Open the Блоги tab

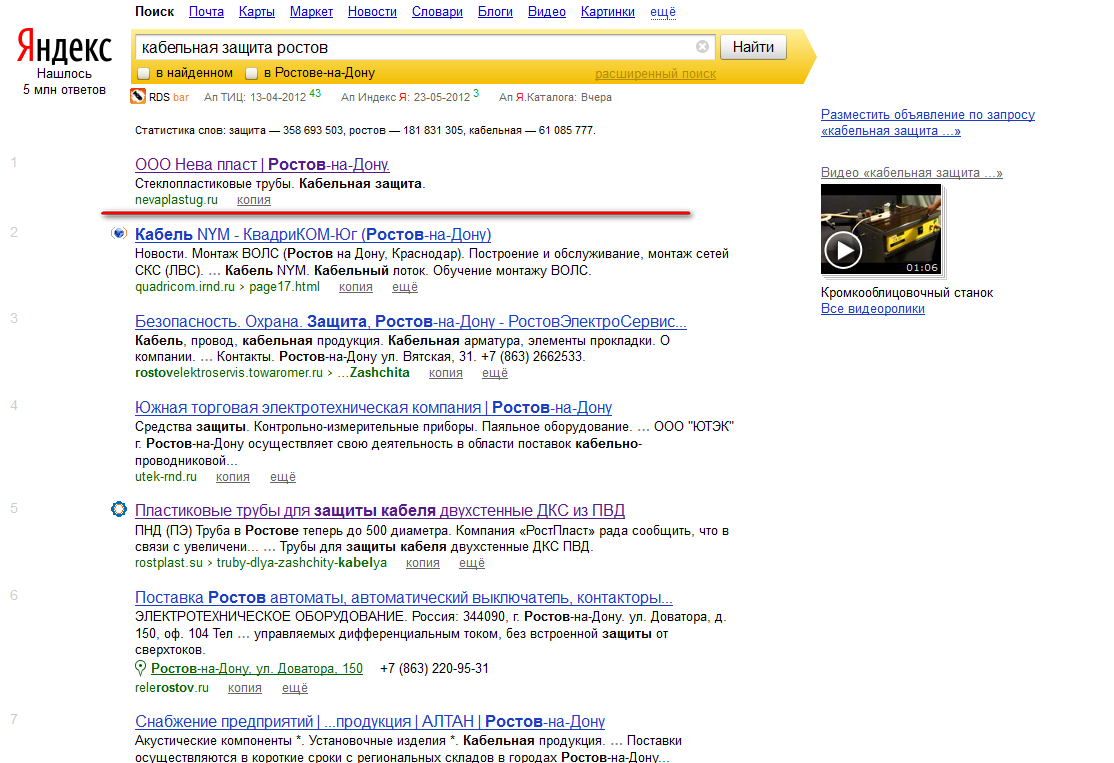point(495,12)
